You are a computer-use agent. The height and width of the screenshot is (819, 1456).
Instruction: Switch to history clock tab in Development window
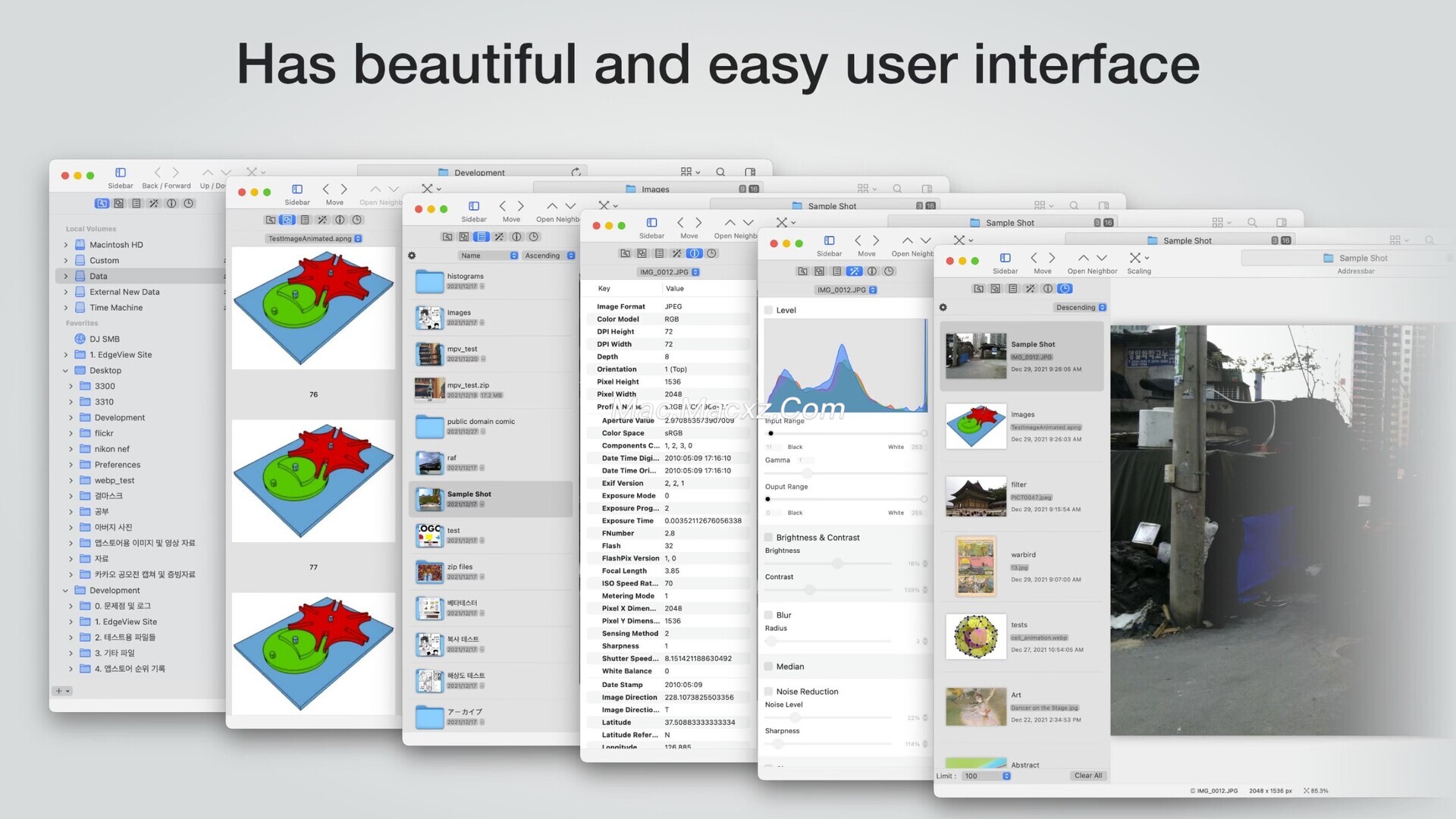coord(189,203)
